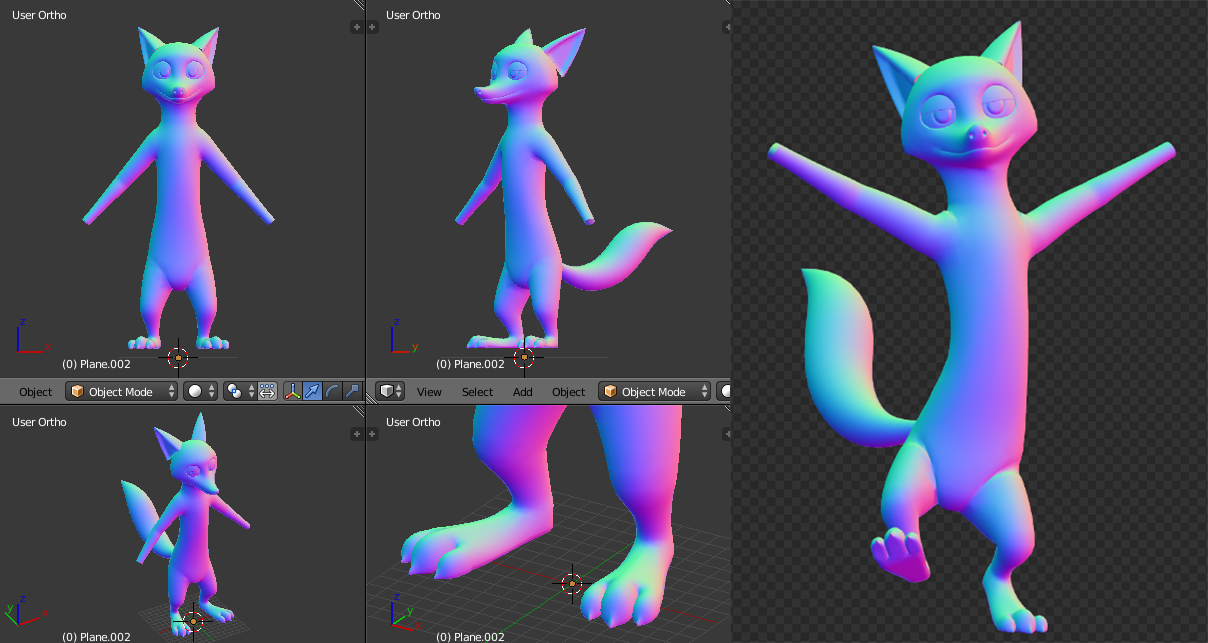
Task: Show properties region via plus in small-fox viewport
Action: click(356, 434)
